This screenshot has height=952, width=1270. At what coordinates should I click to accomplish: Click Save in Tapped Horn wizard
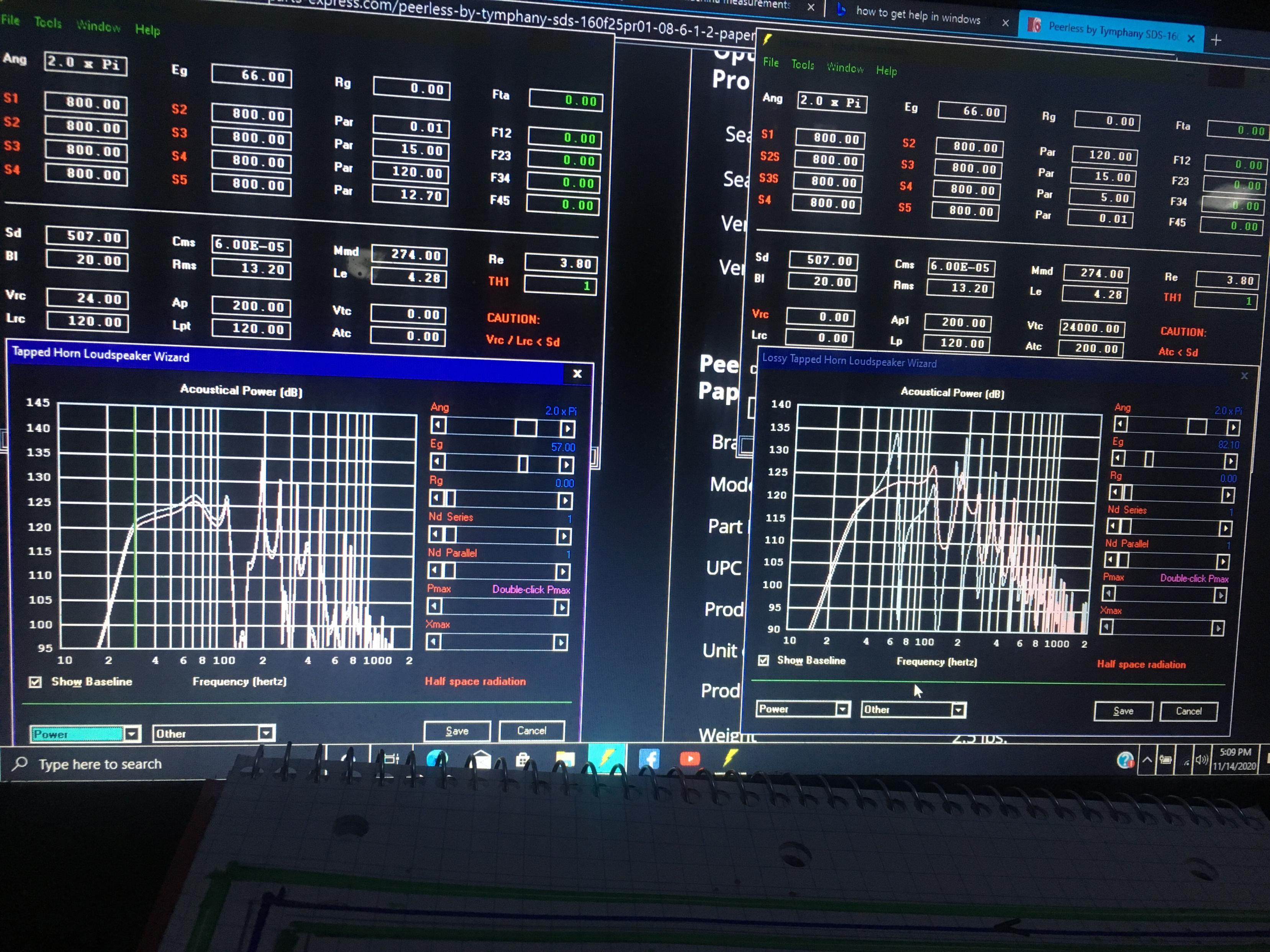click(x=457, y=731)
